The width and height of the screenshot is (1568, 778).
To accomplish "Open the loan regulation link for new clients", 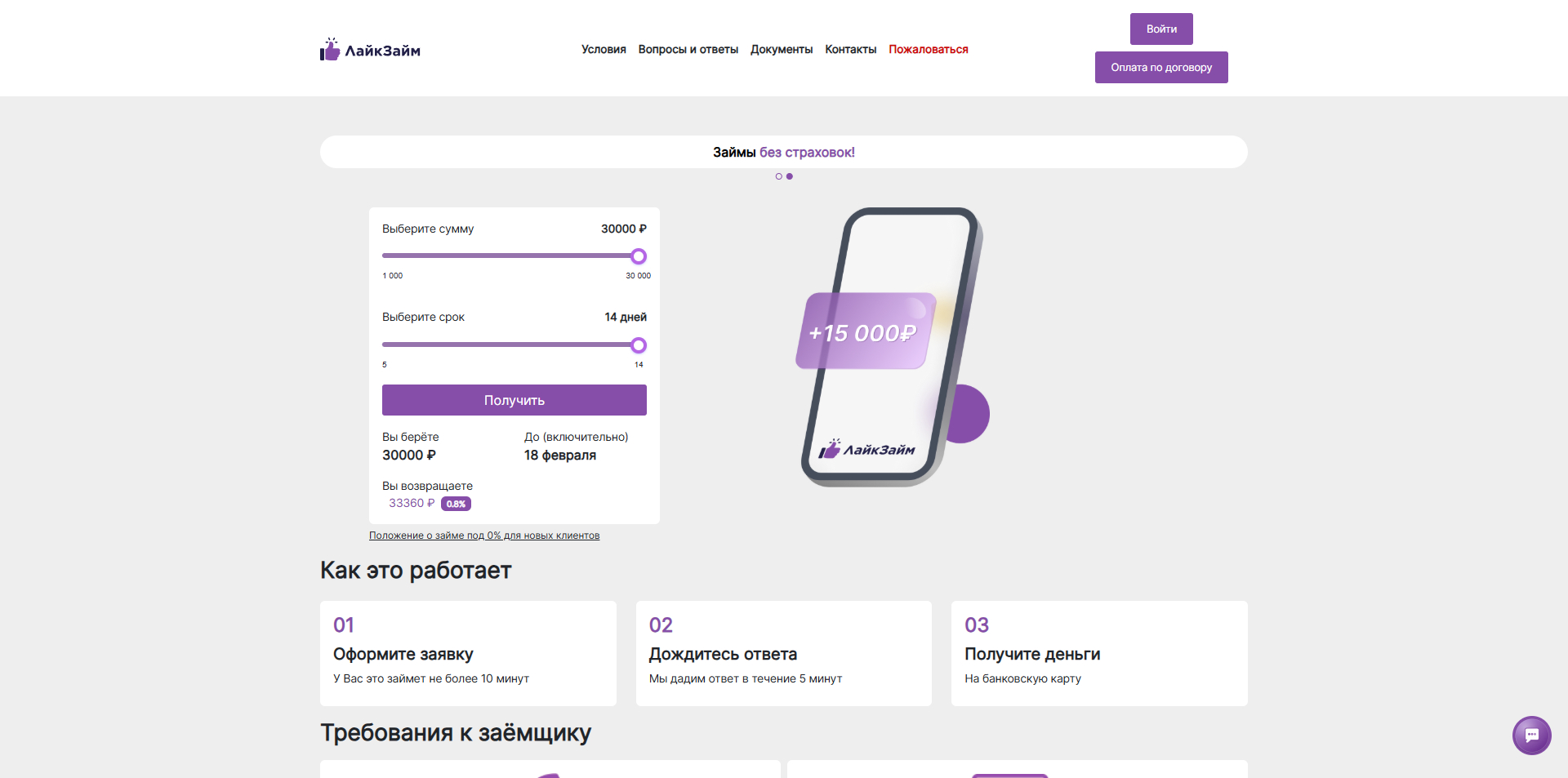I will [483, 536].
